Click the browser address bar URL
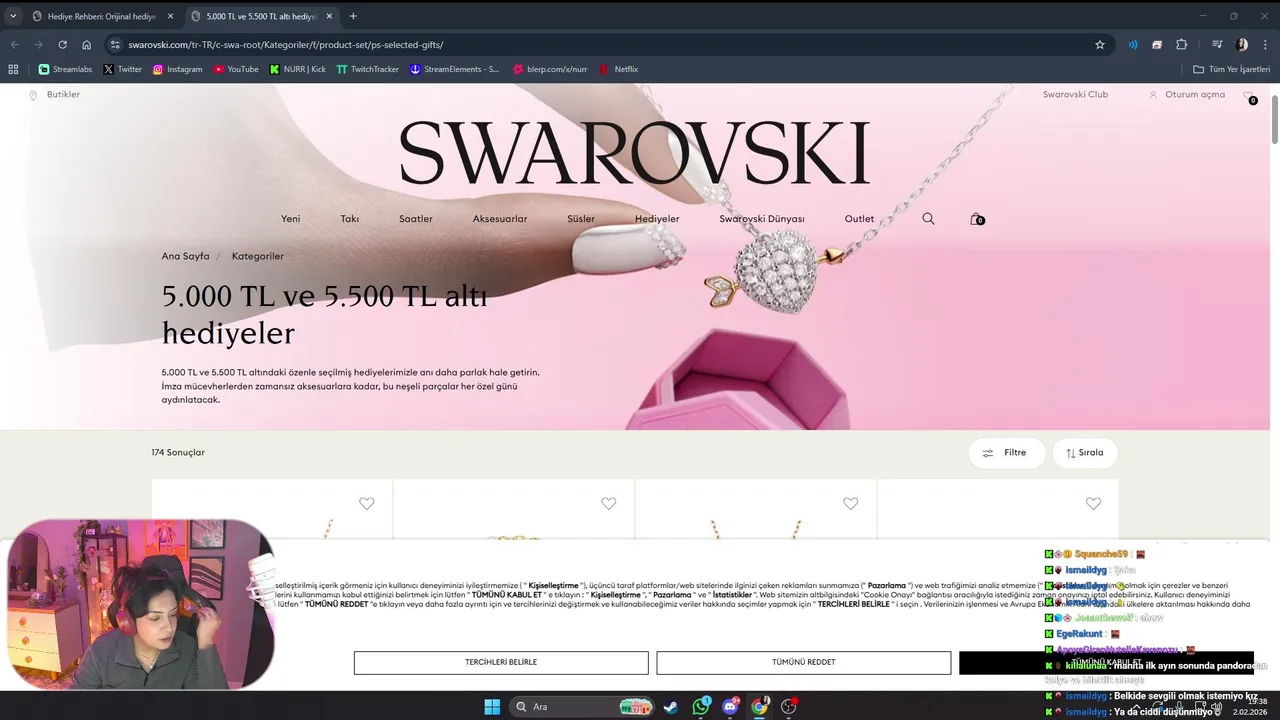The height and width of the screenshot is (720, 1280). pos(285,45)
